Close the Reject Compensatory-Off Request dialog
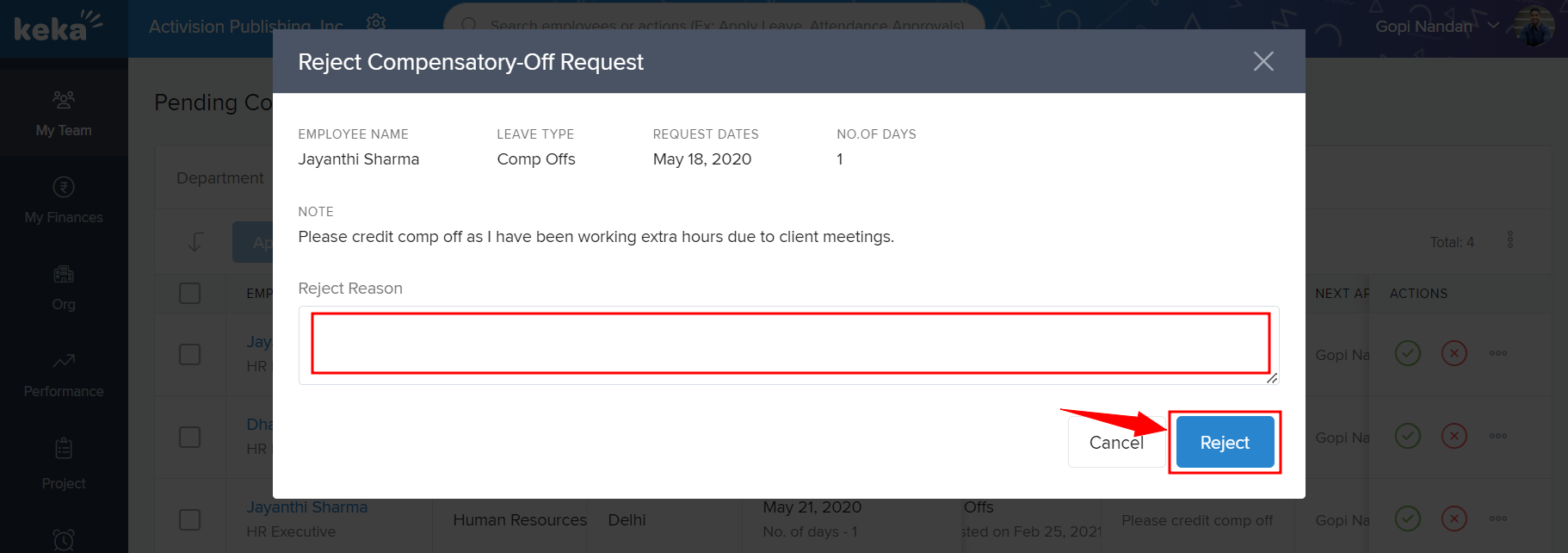Screen dimensions: 1568x553 pos(1262,61)
